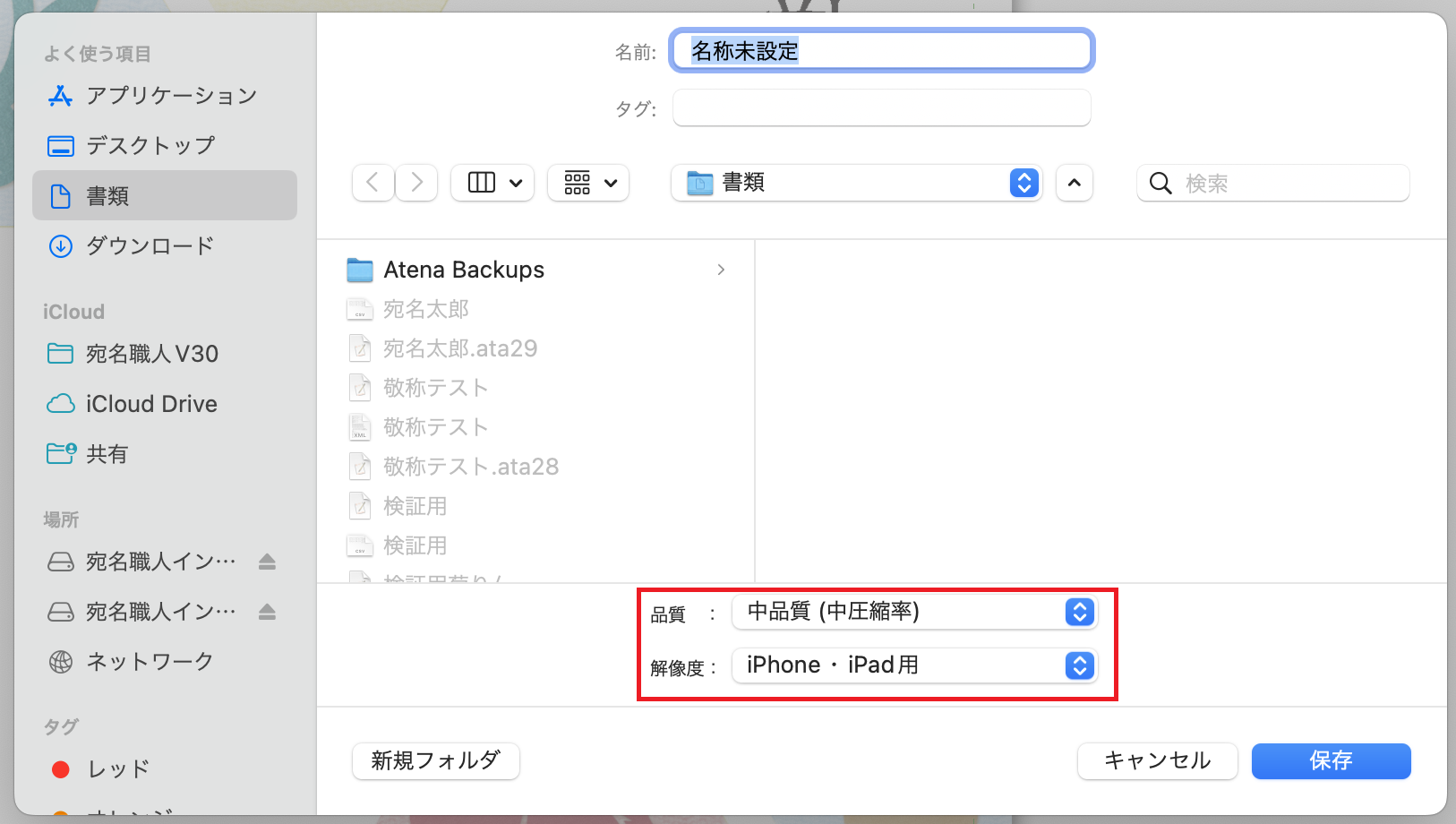Click the back navigation arrow
Image resolution: width=1456 pixels, height=824 pixels.
click(x=373, y=183)
